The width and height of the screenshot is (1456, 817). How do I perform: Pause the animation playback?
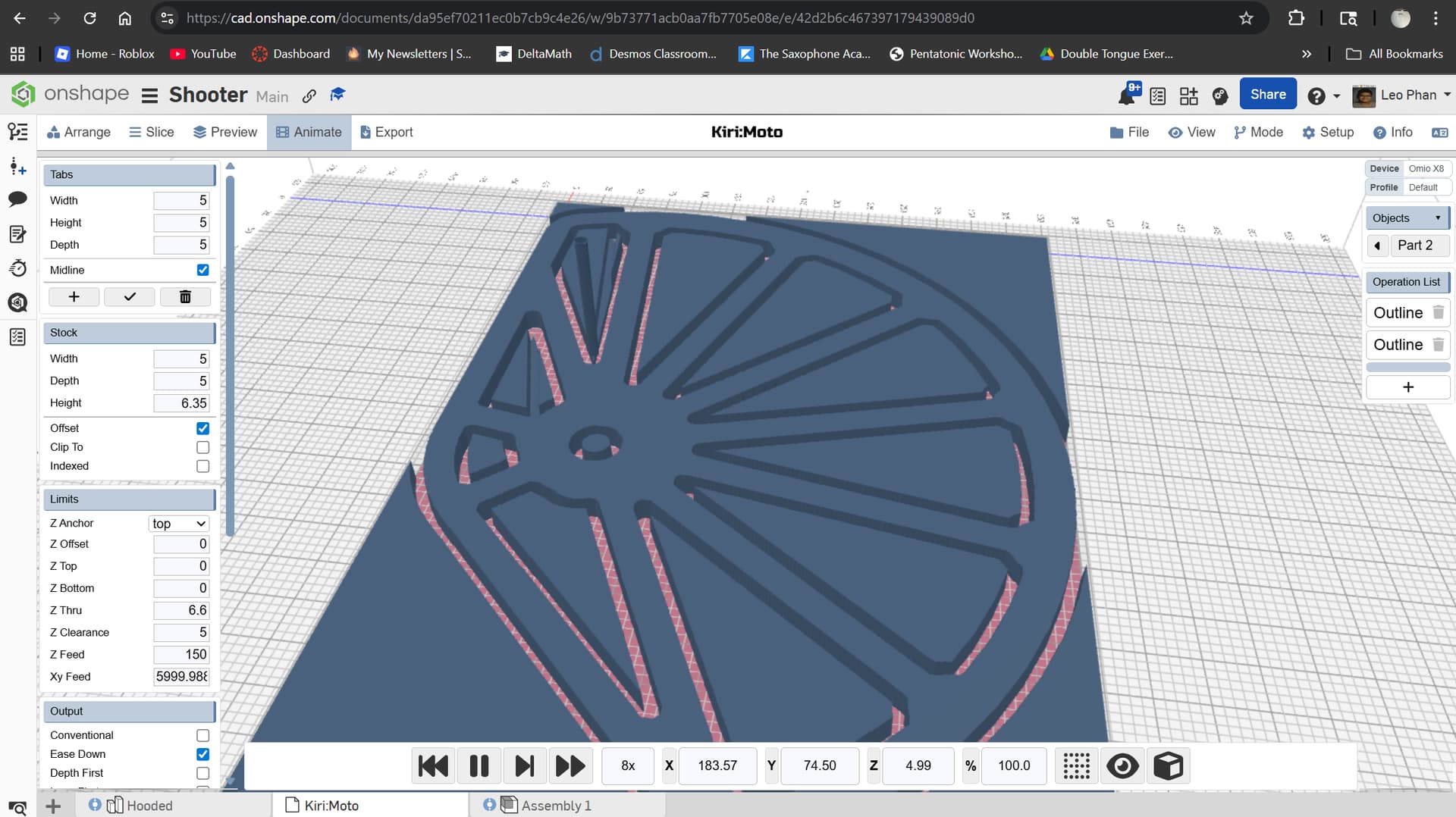click(479, 766)
